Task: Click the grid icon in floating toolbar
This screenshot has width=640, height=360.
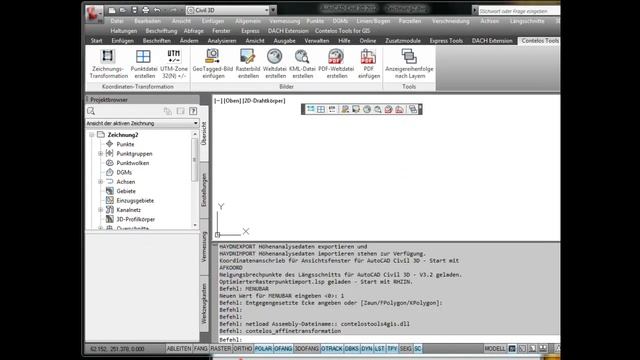Action: click(321, 109)
